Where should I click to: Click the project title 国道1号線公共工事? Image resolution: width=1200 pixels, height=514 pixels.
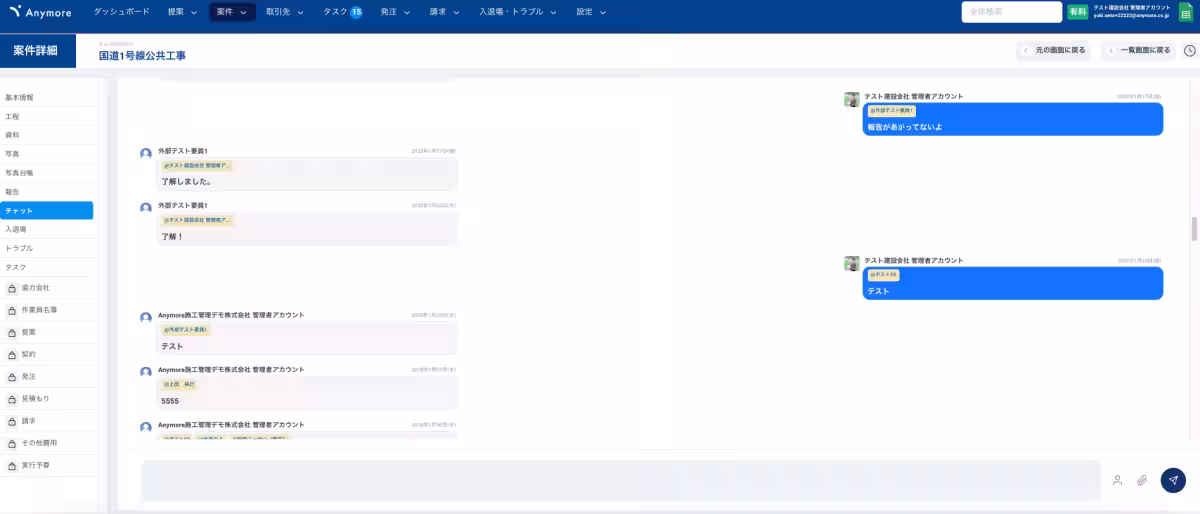point(142,56)
